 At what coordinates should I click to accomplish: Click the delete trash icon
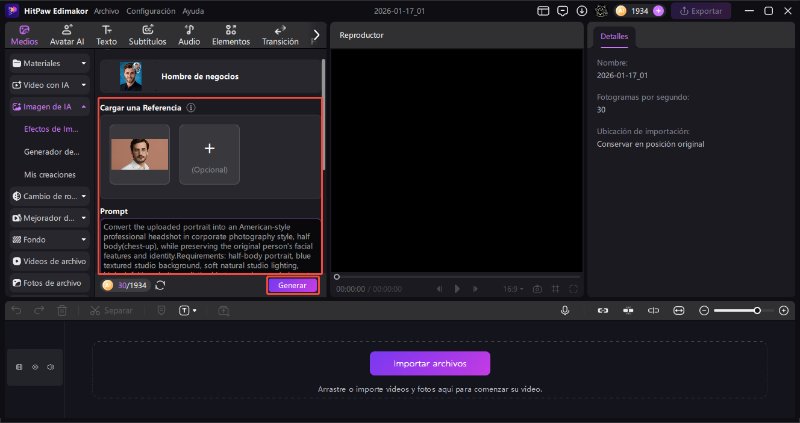(62, 310)
